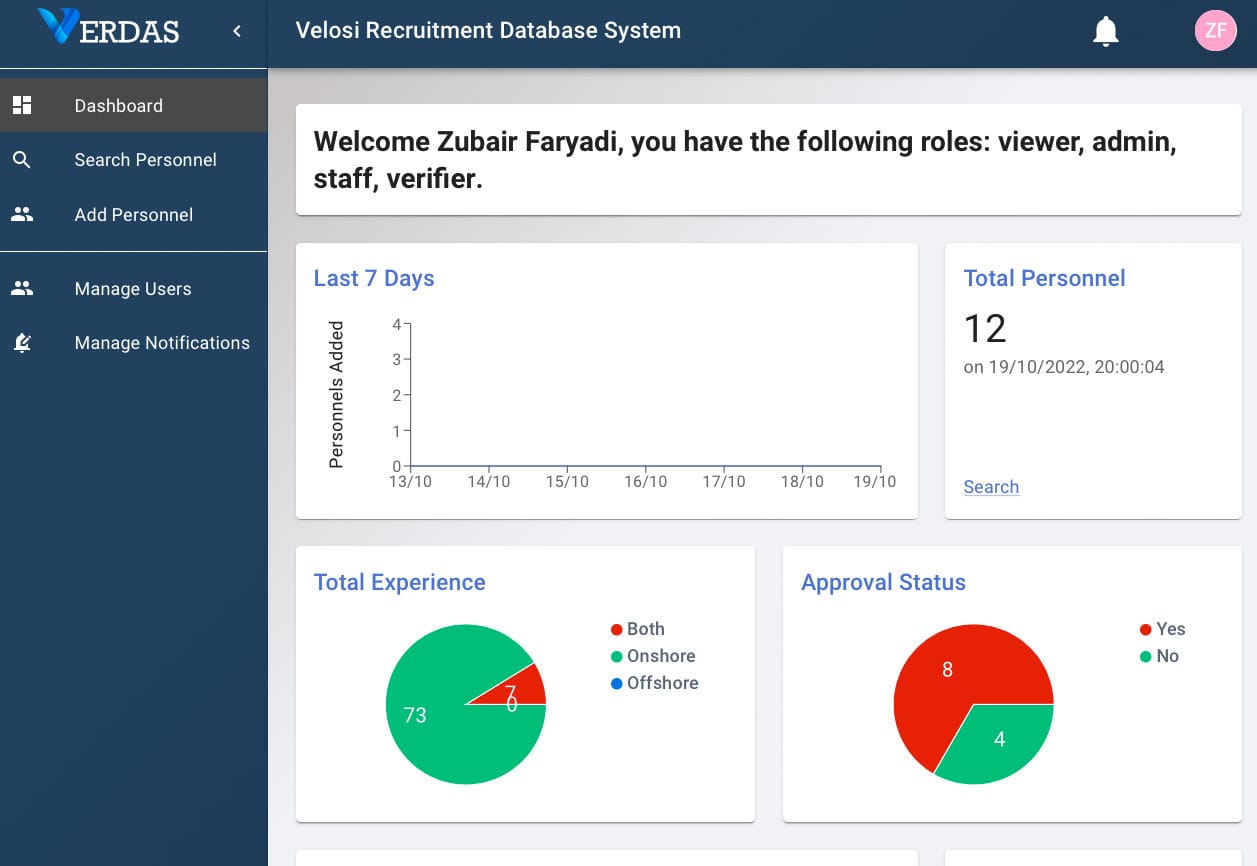Click the total personnel count 12
Image resolution: width=1257 pixels, height=866 pixels.
coord(985,328)
